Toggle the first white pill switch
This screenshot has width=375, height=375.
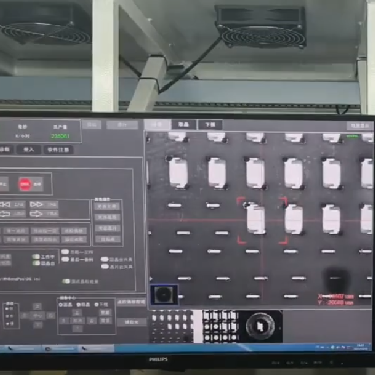click(x=65, y=252)
